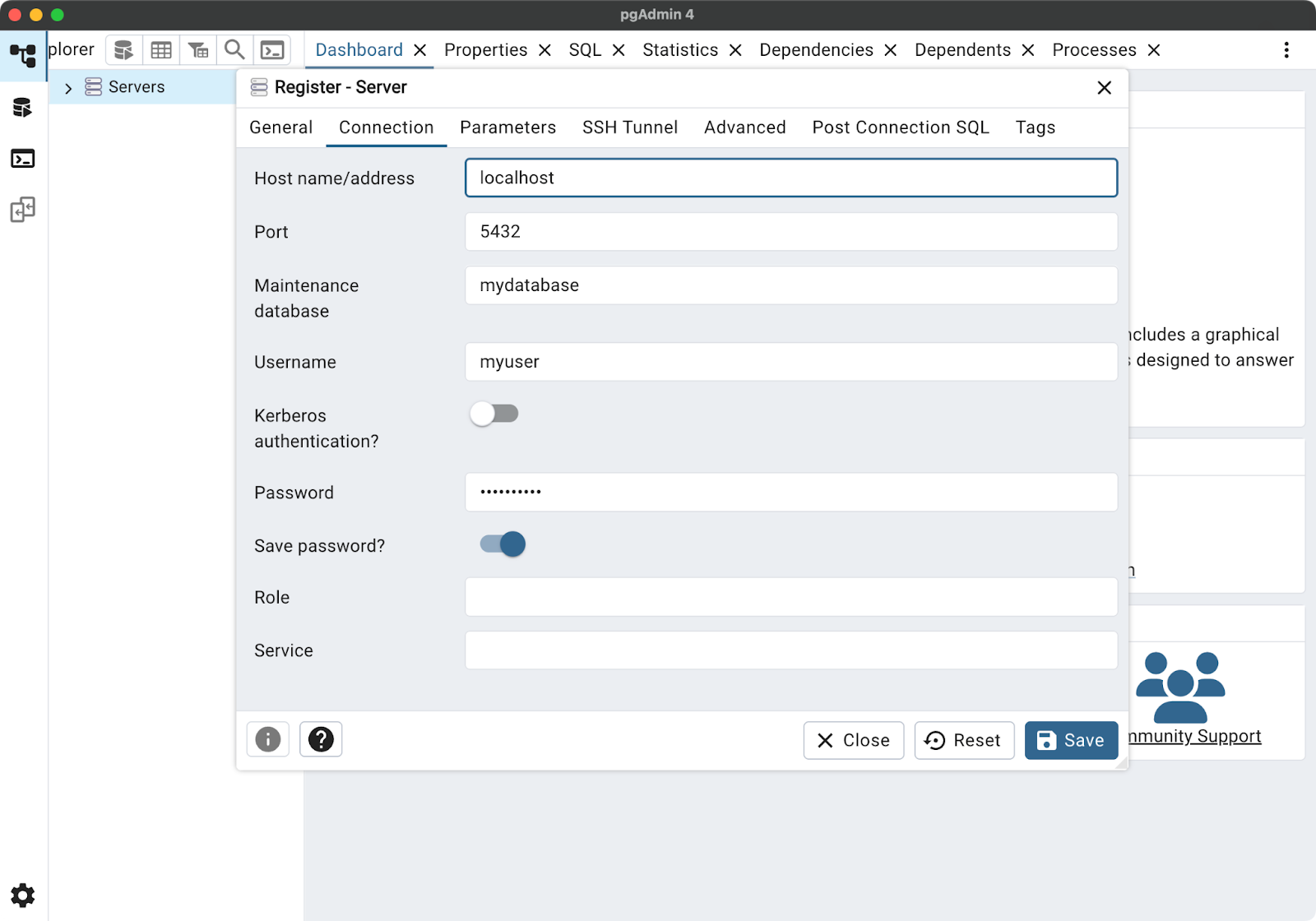Close the Processes tab

click(x=1154, y=50)
